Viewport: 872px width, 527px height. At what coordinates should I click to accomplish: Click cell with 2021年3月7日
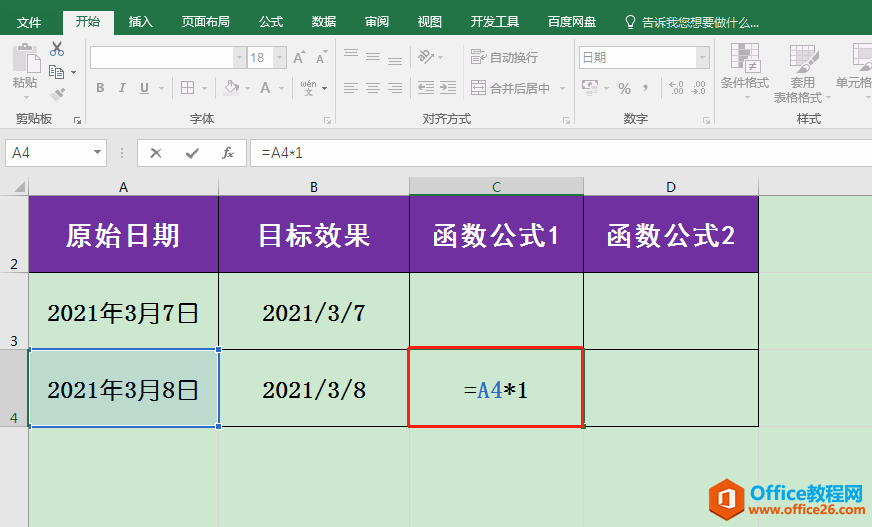[x=123, y=311]
